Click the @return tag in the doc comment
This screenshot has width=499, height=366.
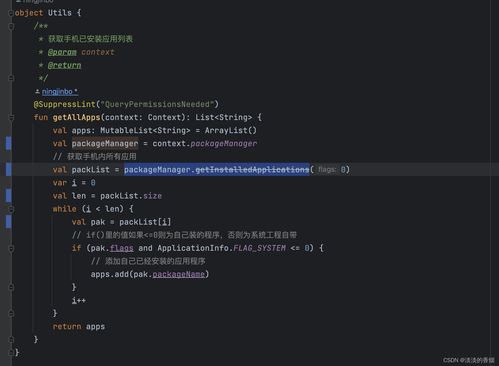click(x=64, y=65)
